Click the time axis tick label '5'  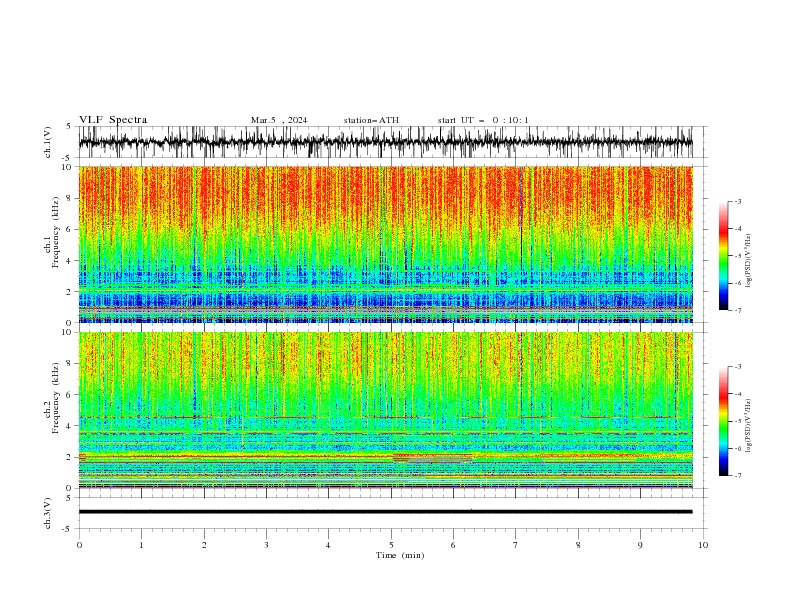pyautogui.click(x=391, y=545)
